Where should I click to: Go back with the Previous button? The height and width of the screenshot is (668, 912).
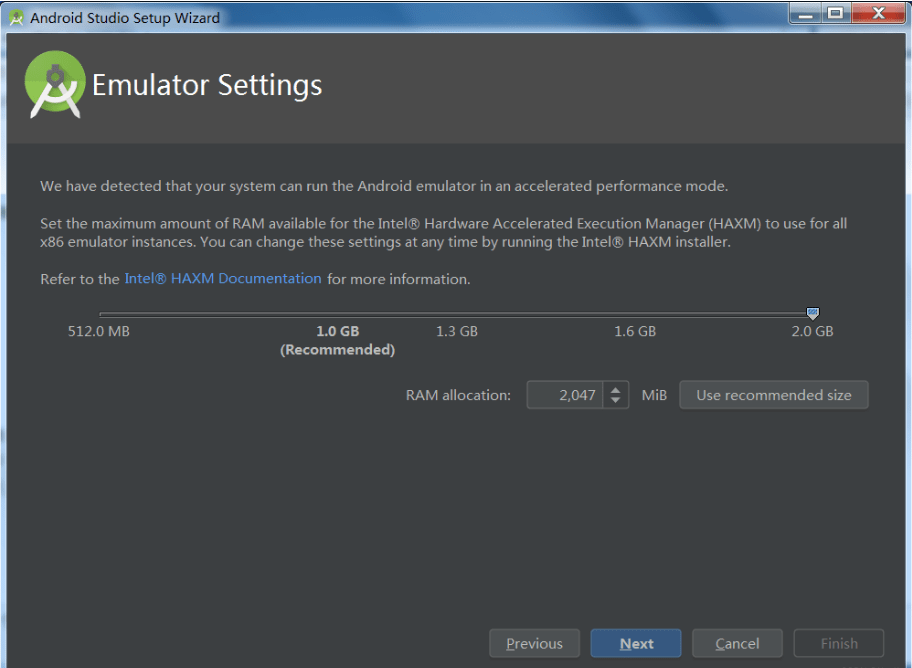535,644
